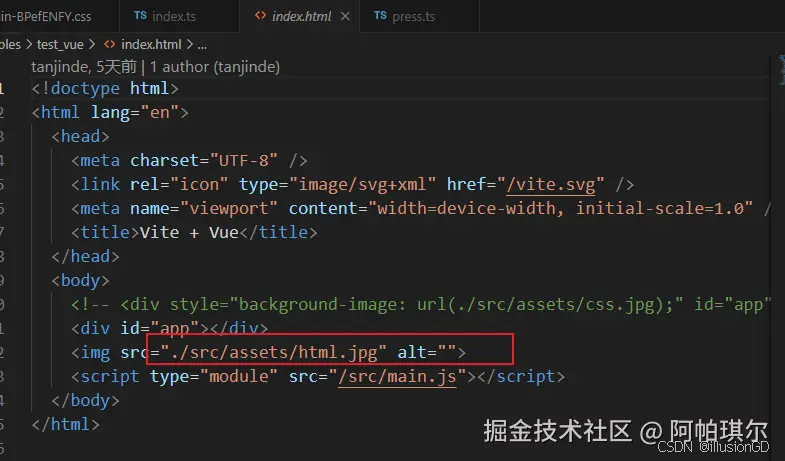
Task: Select index.html in the breadcrumb path
Action: pyautogui.click(x=151, y=45)
